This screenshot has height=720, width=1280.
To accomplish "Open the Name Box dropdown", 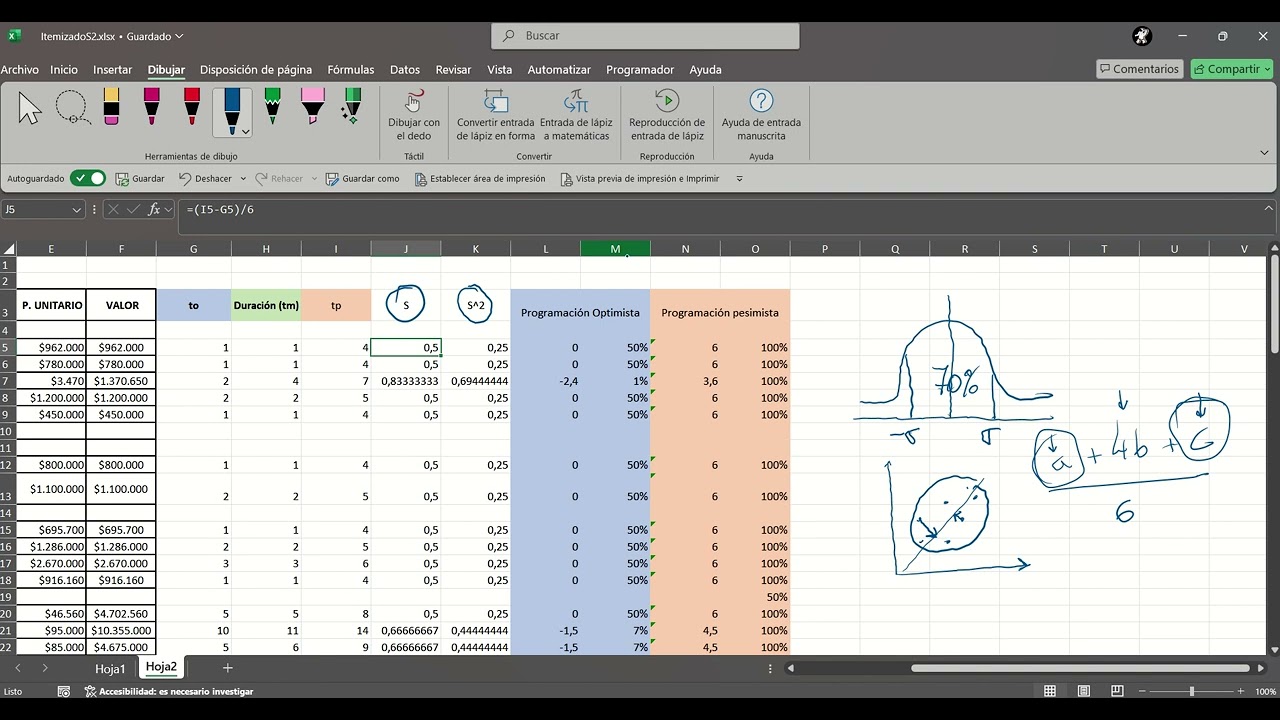I will (x=76, y=210).
